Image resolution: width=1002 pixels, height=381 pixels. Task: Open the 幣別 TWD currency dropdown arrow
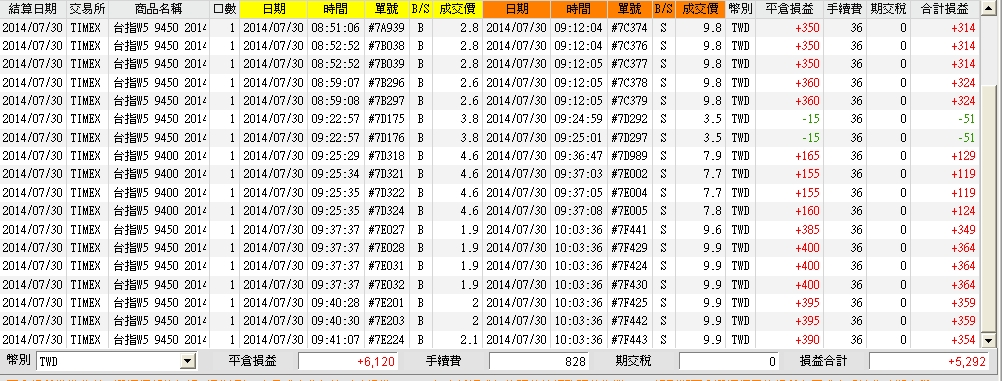tap(187, 362)
